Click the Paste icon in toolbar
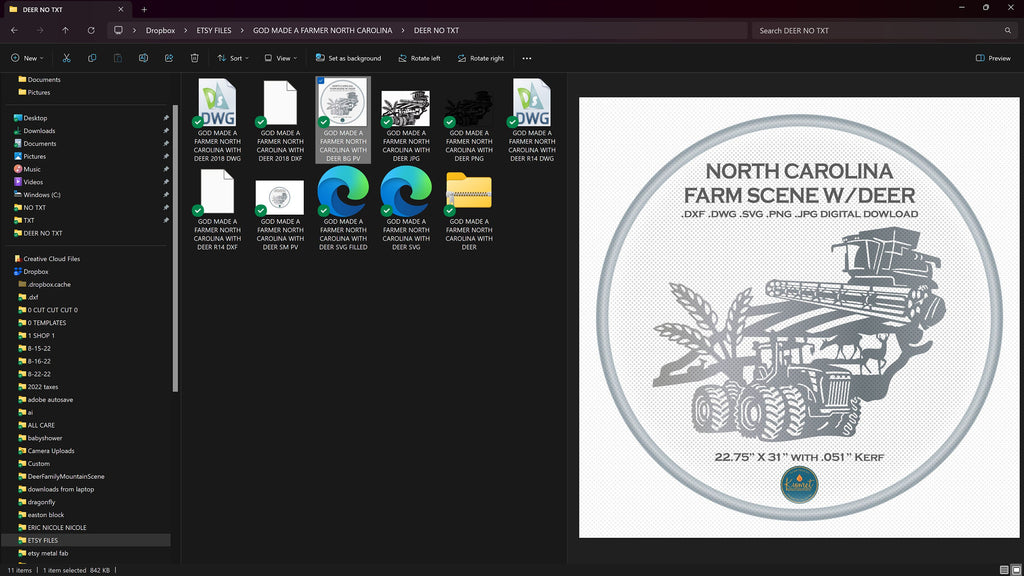Image resolution: width=1024 pixels, height=576 pixels. tap(118, 58)
